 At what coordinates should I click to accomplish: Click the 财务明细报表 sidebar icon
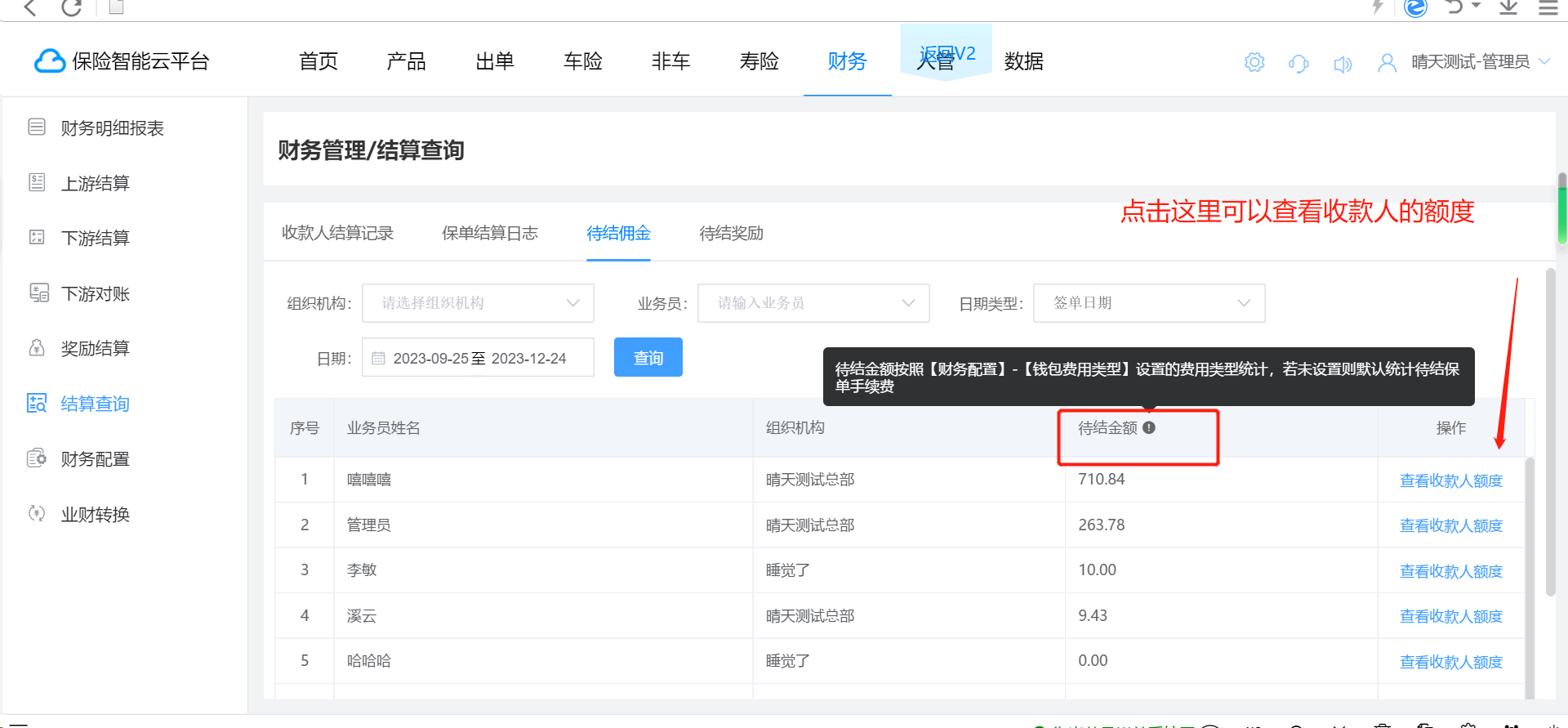tap(37, 127)
